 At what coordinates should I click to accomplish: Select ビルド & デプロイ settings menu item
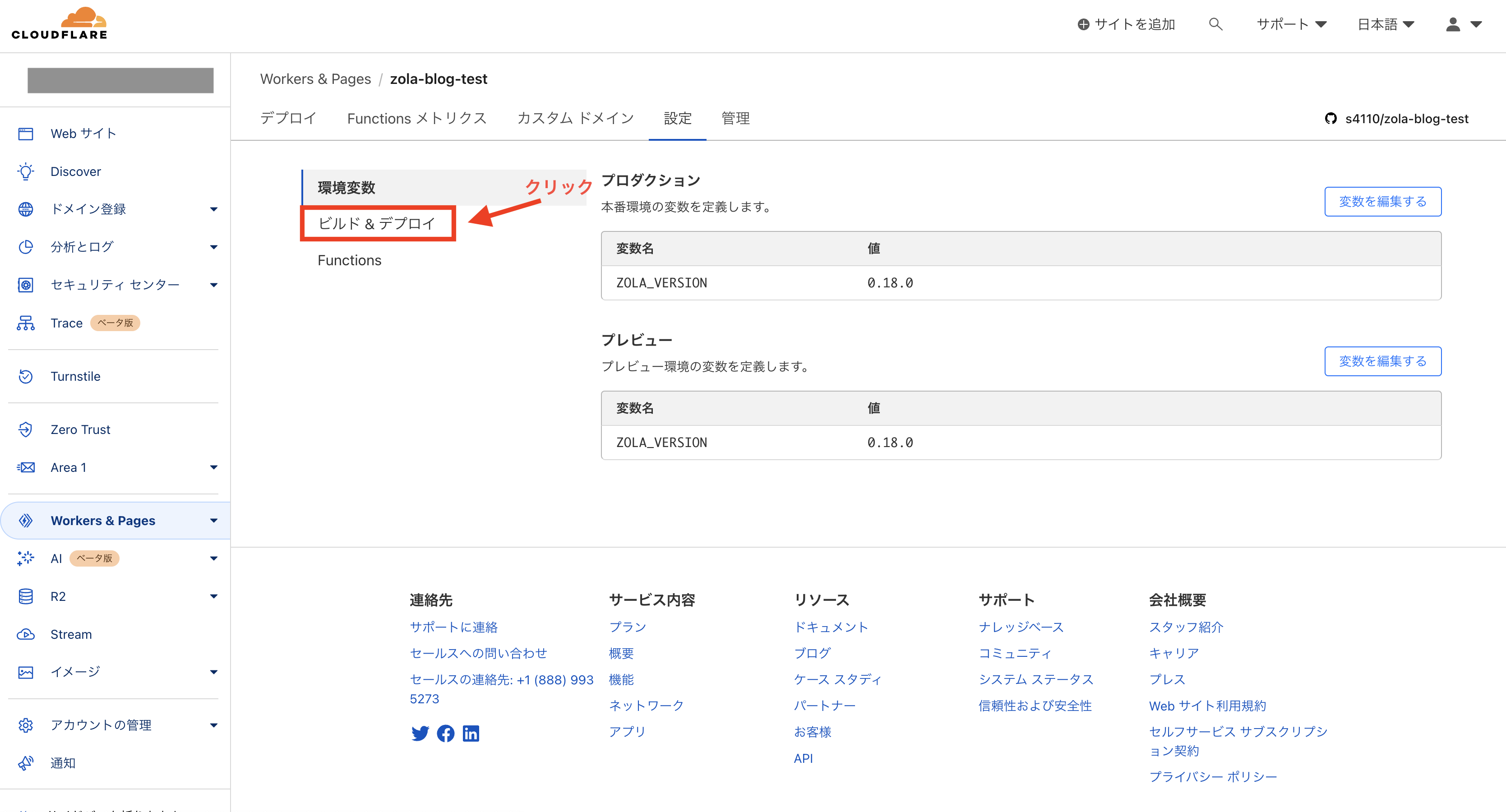point(377,223)
